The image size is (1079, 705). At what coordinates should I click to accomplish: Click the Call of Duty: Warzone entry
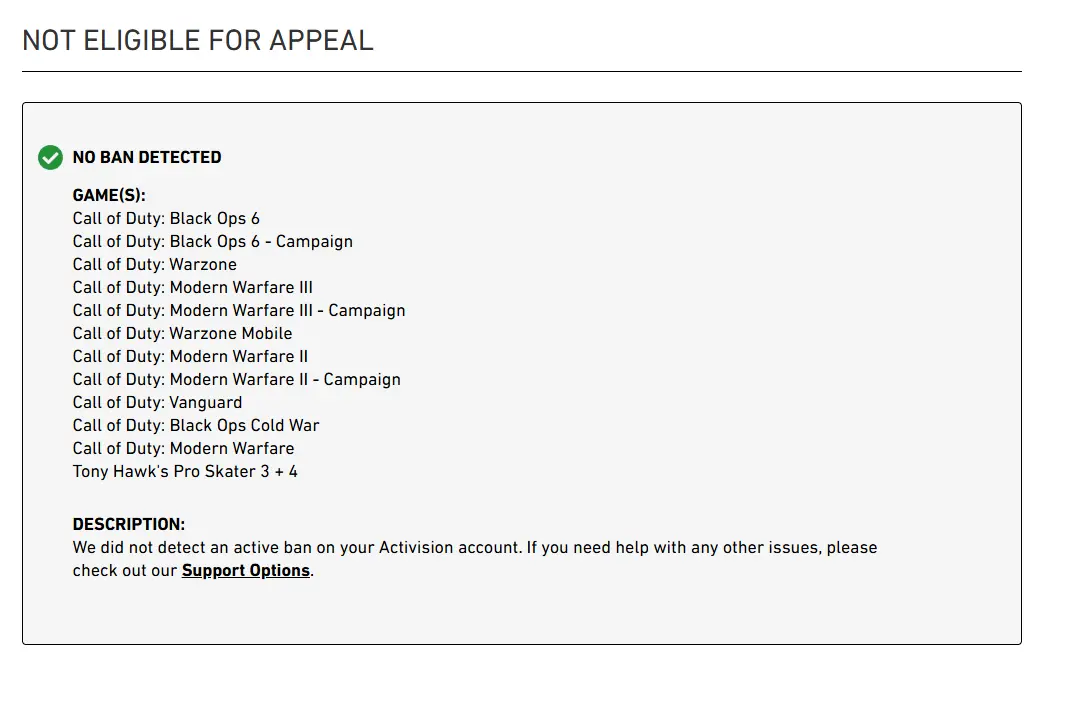point(154,265)
